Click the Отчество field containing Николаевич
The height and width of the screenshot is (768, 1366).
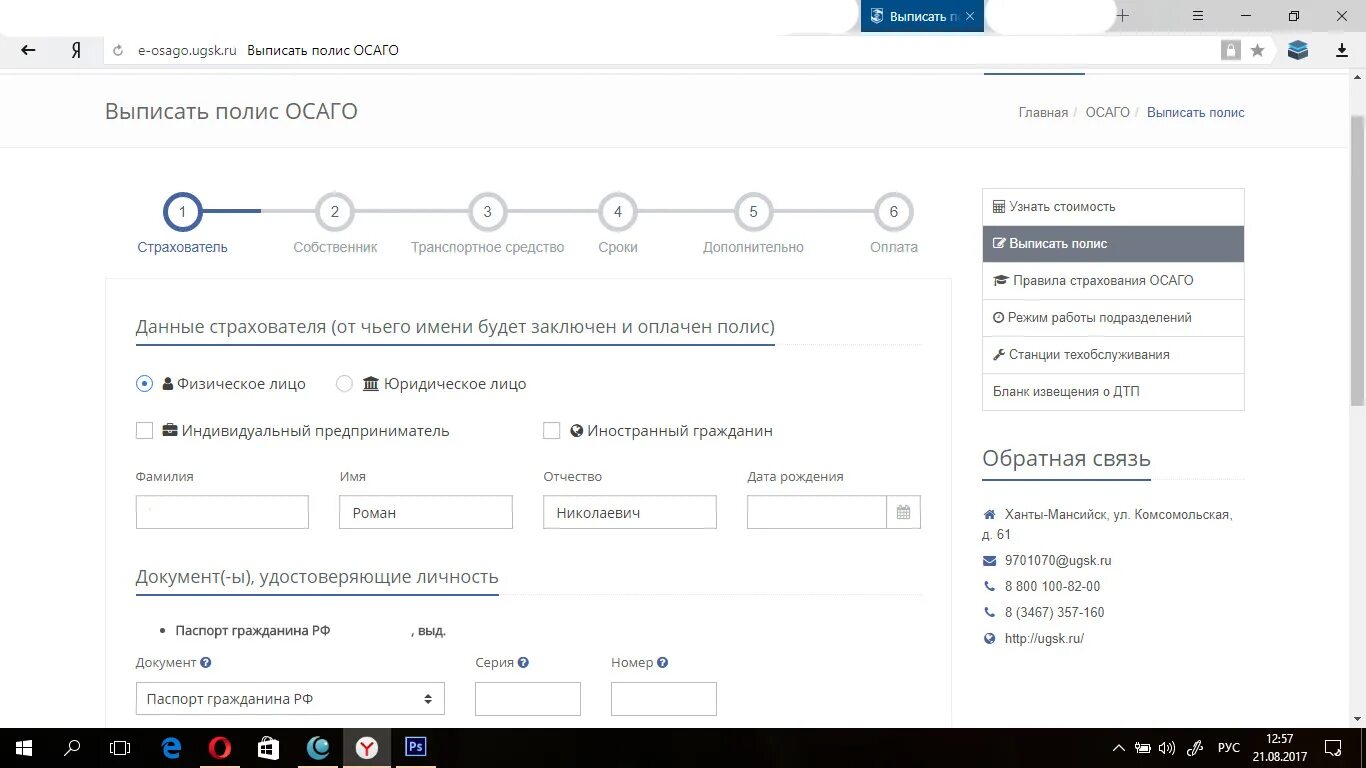pos(630,512)
